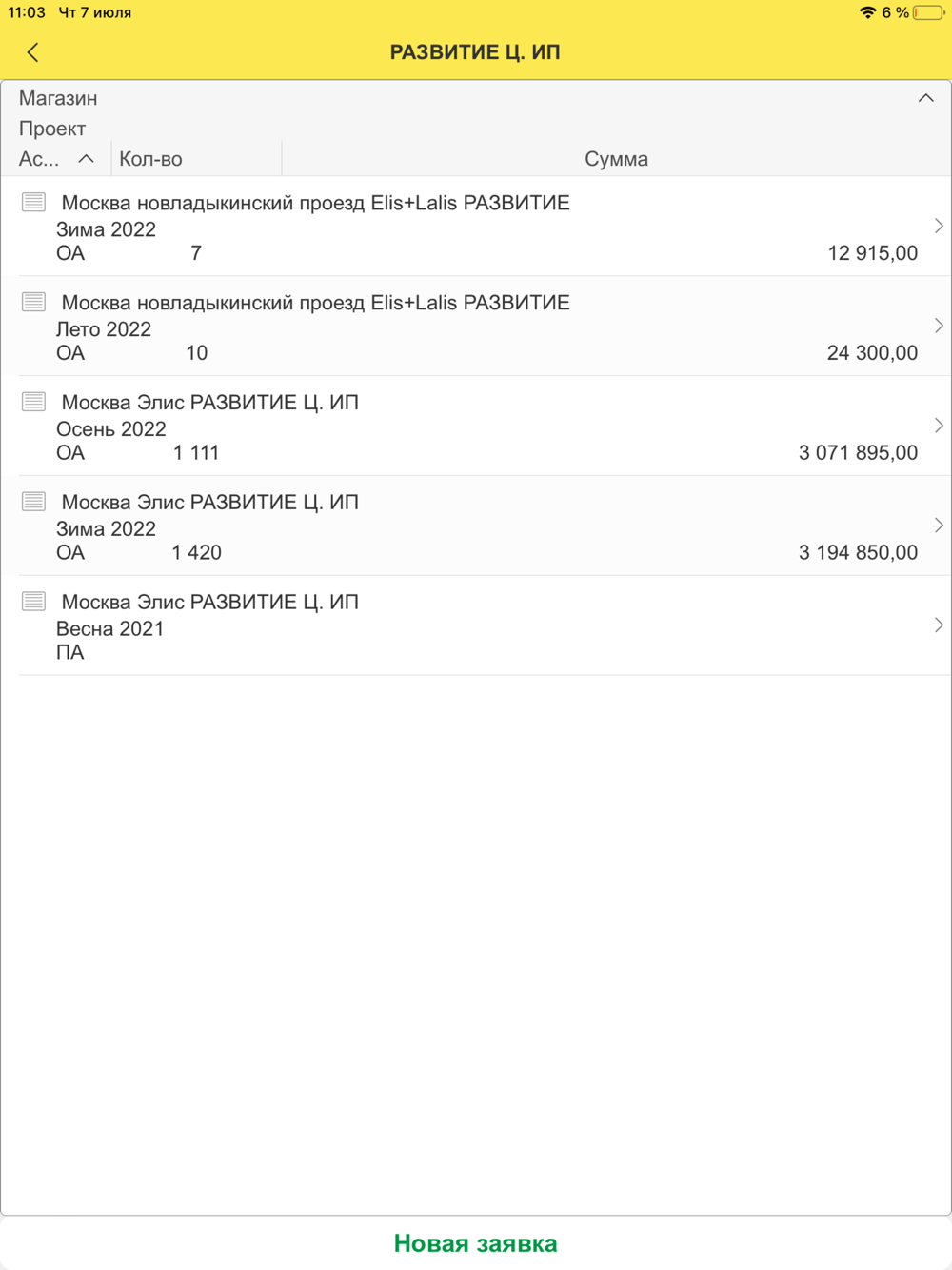The width and height of the screenshot is (952, 1270).
Task: Tap the battery indicator icon
Action: click(x=927, y=12)
